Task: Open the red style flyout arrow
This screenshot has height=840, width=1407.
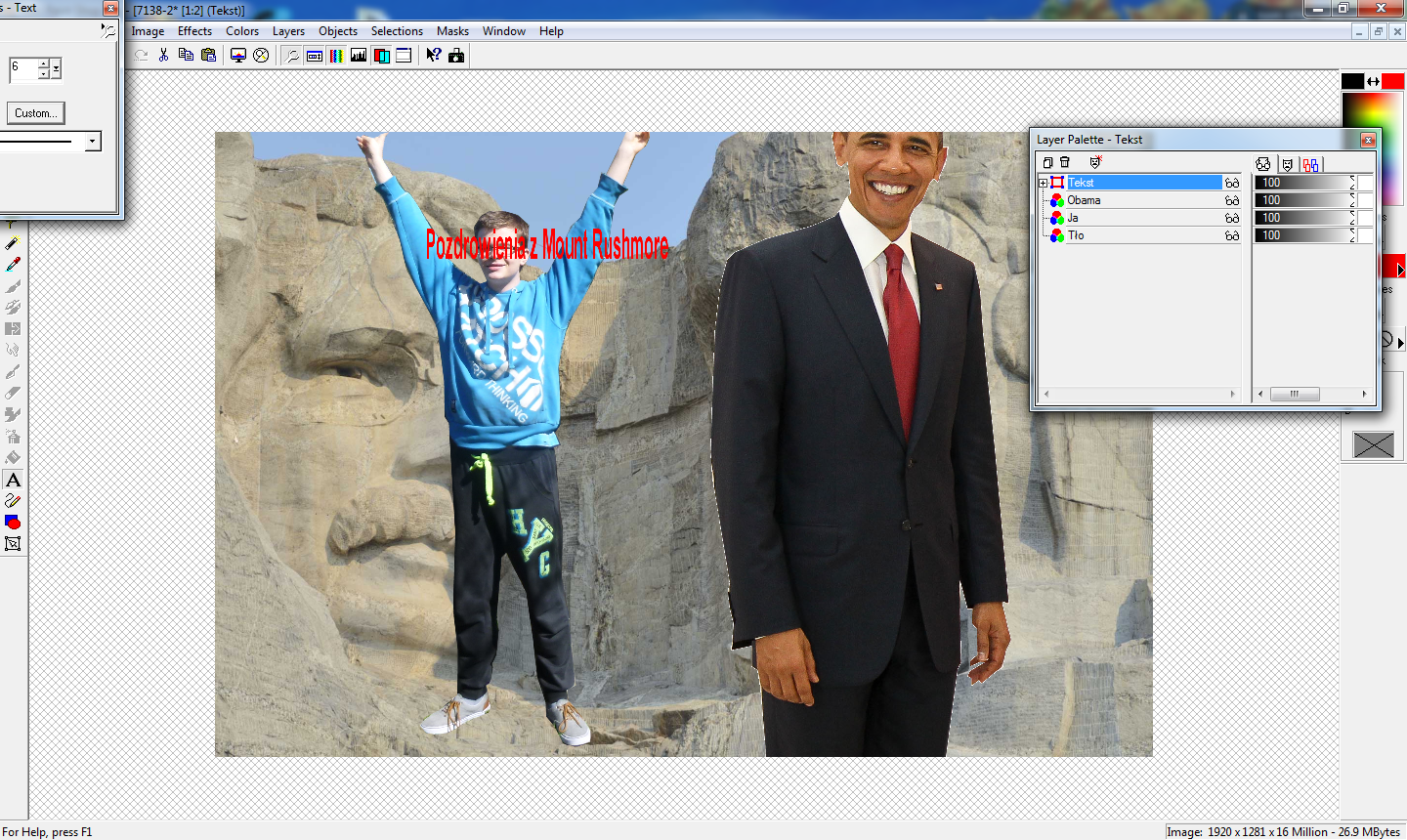Action: click(x=1400, y=271)
